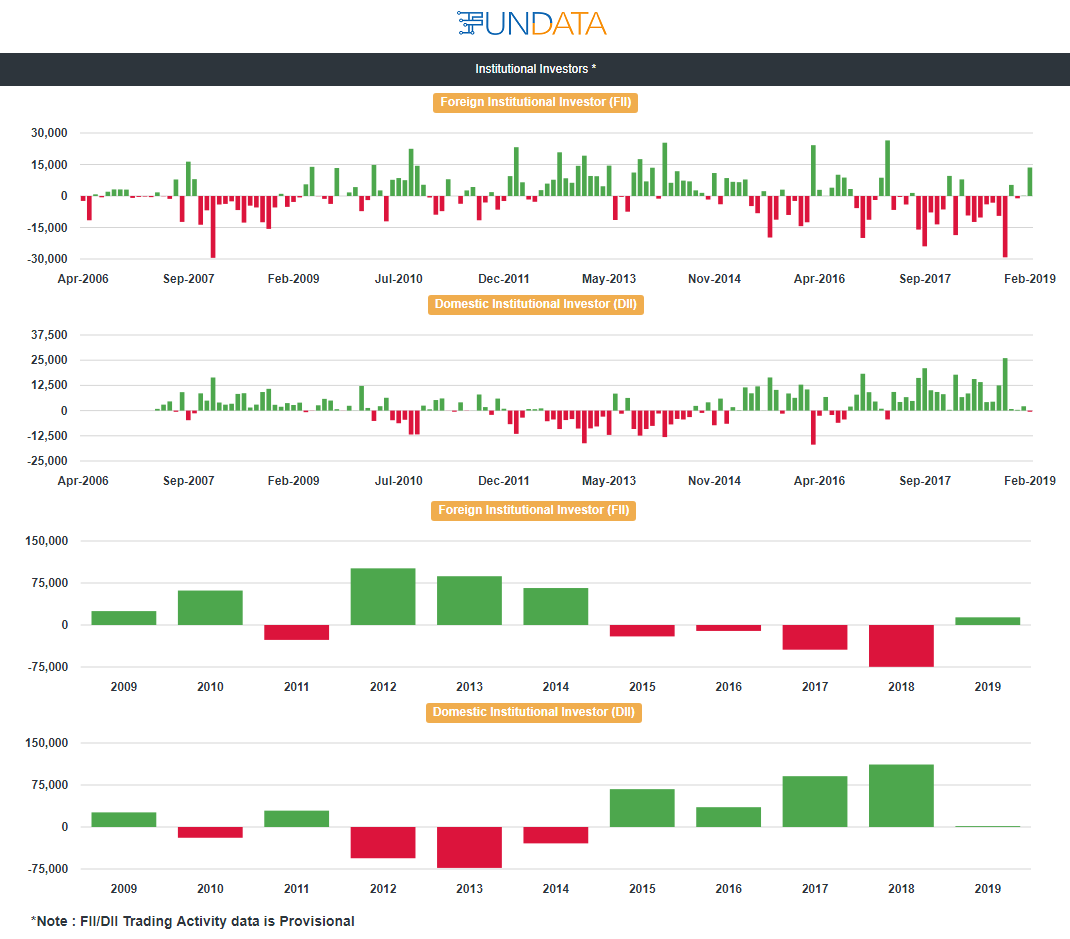Click 2015 green bar in yearly DII chart
The image size is (1070, 939).
642,808
